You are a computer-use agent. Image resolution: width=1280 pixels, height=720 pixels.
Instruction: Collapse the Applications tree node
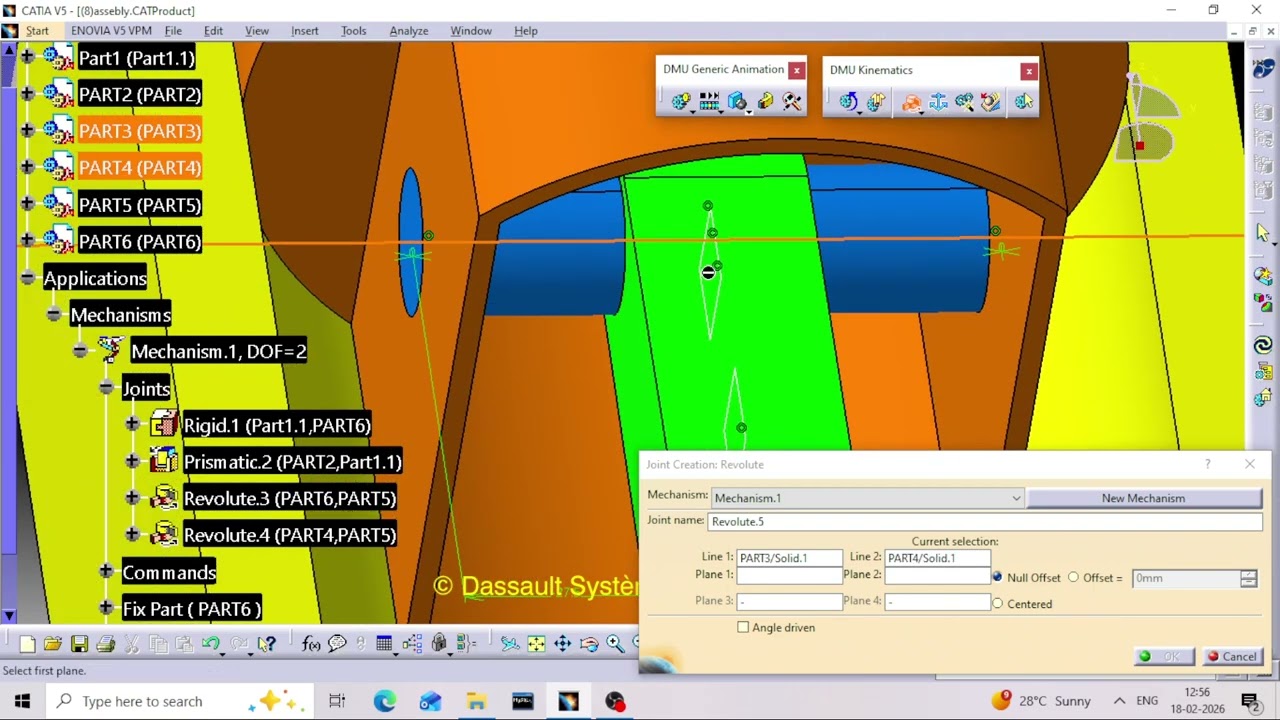(x=27, y=278)
